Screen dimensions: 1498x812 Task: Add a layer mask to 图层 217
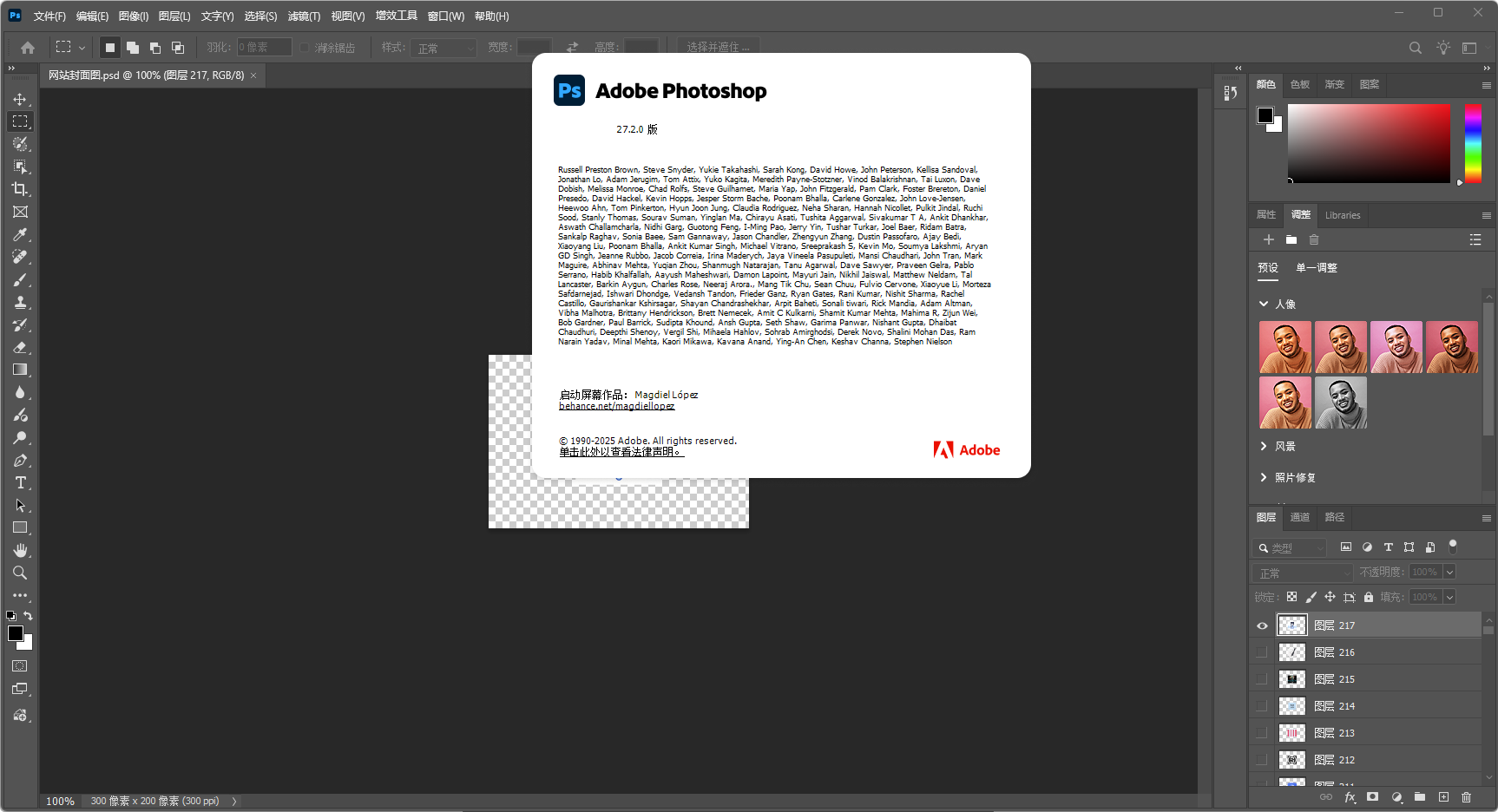1372,796
